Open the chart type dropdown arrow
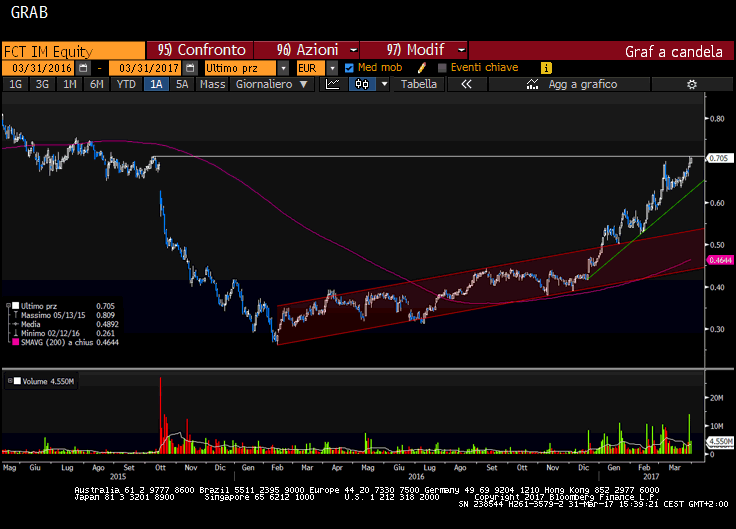Viewport: 736px width, 529px height. point(384,84)
